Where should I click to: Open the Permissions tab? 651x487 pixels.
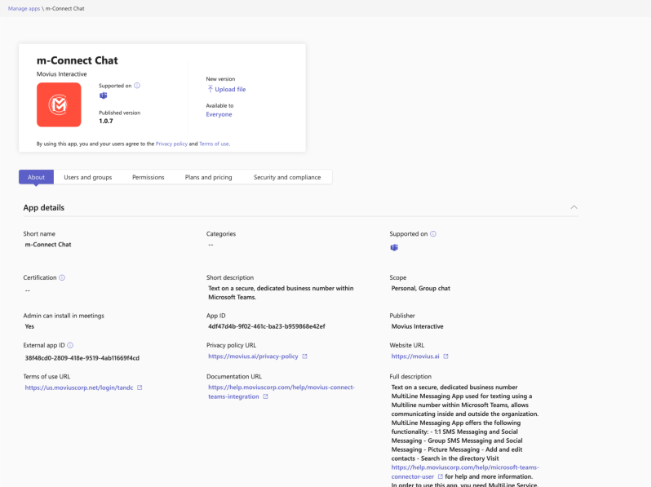[x=148, y=177]
